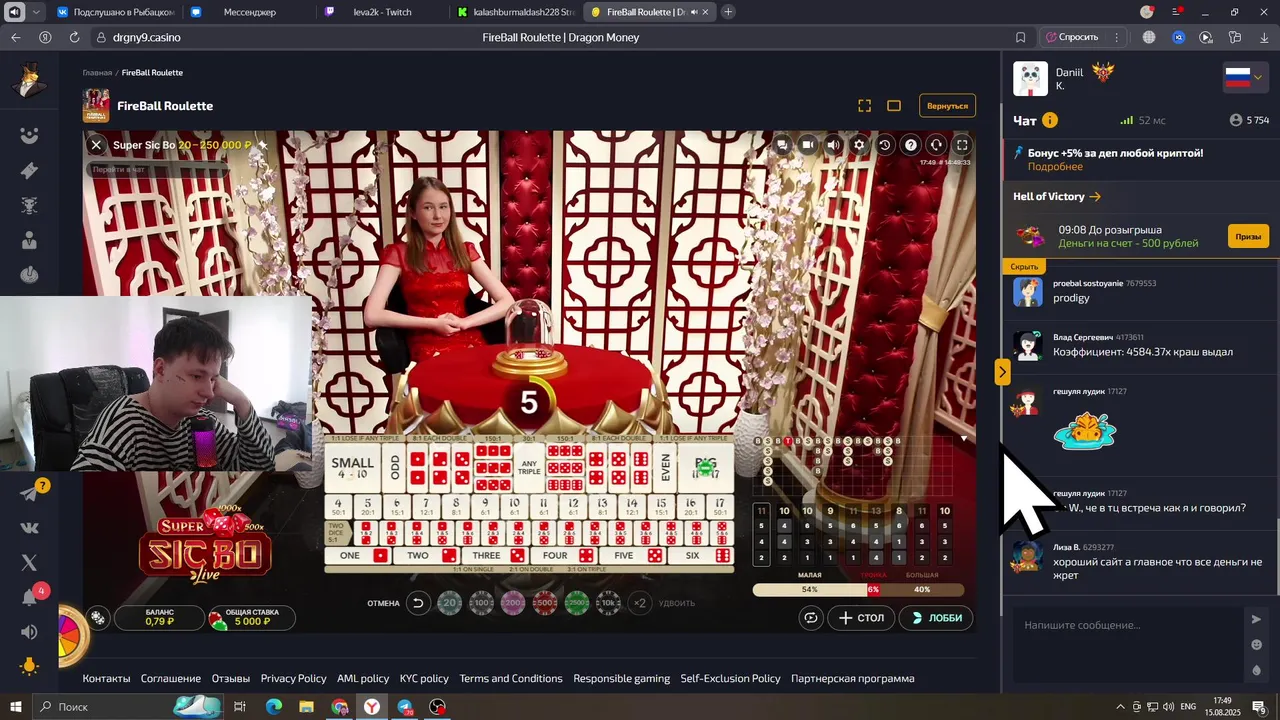
Task: Toggle the video camera icon in game
Action: pos(808,145)
